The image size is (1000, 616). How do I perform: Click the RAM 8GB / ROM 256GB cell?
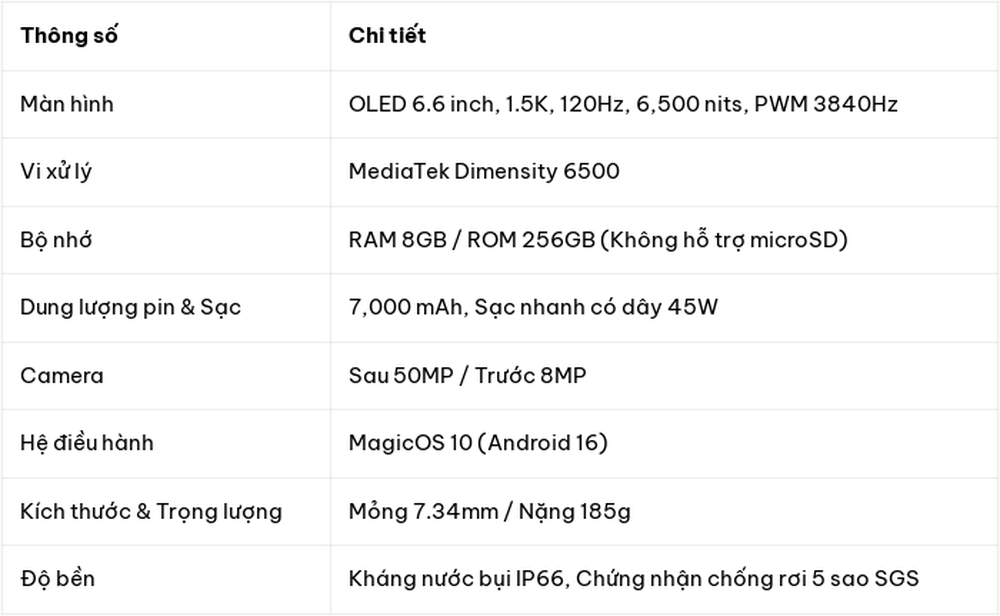point(598,240)
